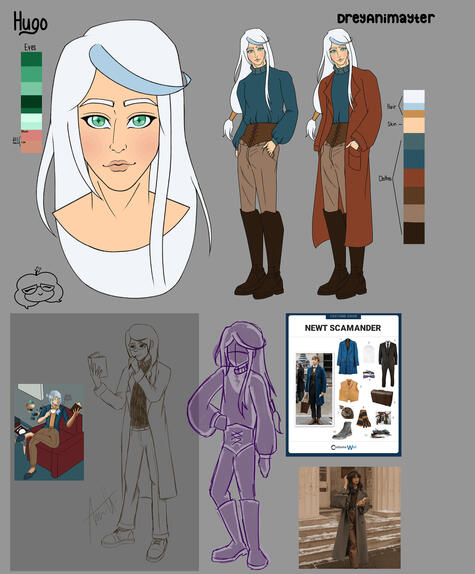Select the peach skin tone swatch
475x574 pixels.
tap(414, 125)
